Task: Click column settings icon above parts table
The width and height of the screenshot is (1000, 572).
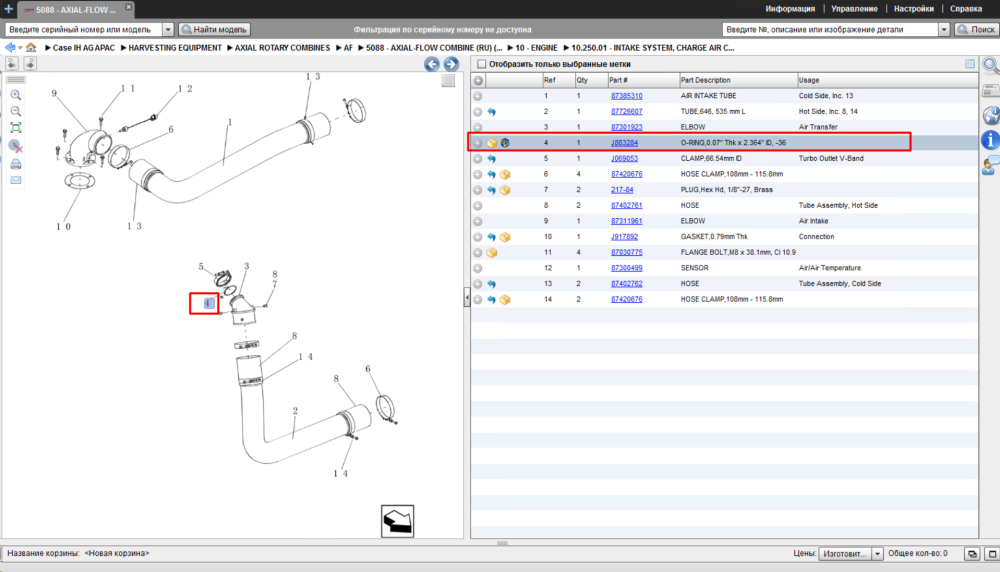Action: click(969, 64)
